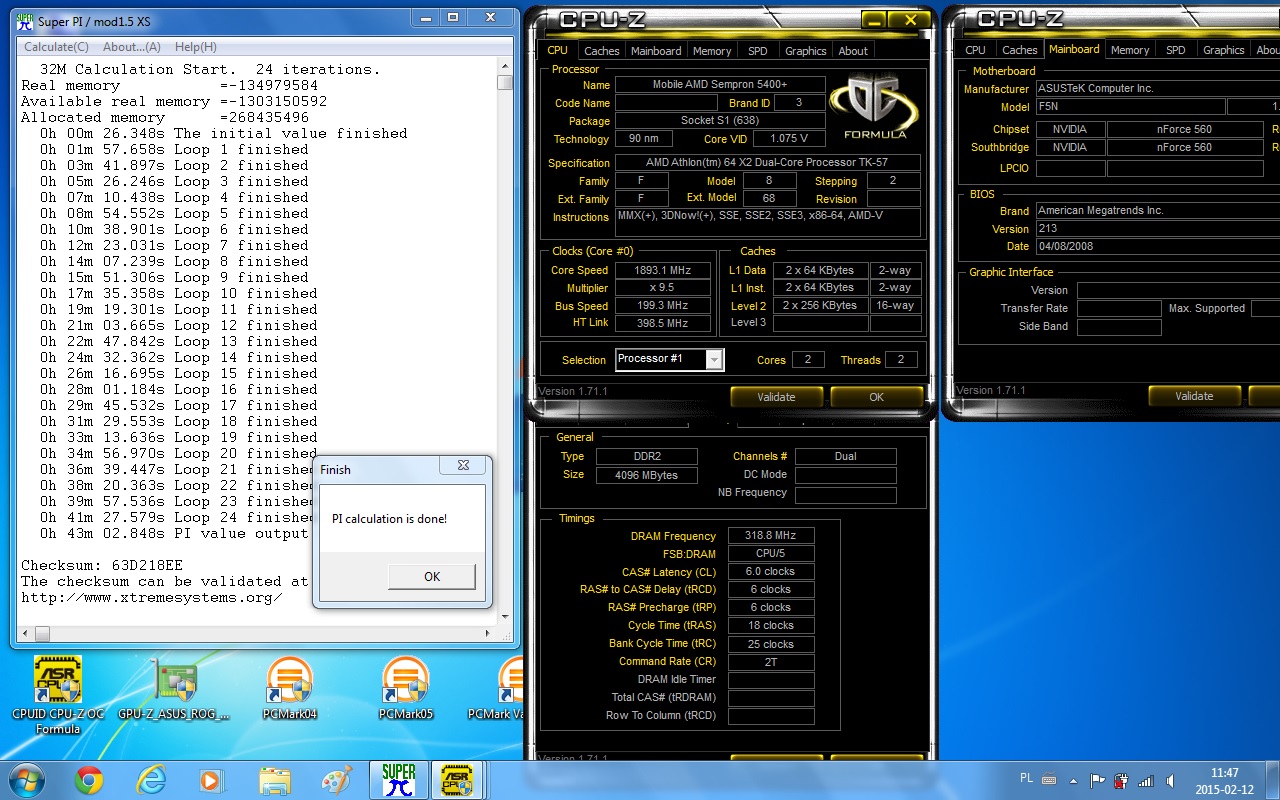Click the Memory Size value 4096 MBytes

coord(649,475)
